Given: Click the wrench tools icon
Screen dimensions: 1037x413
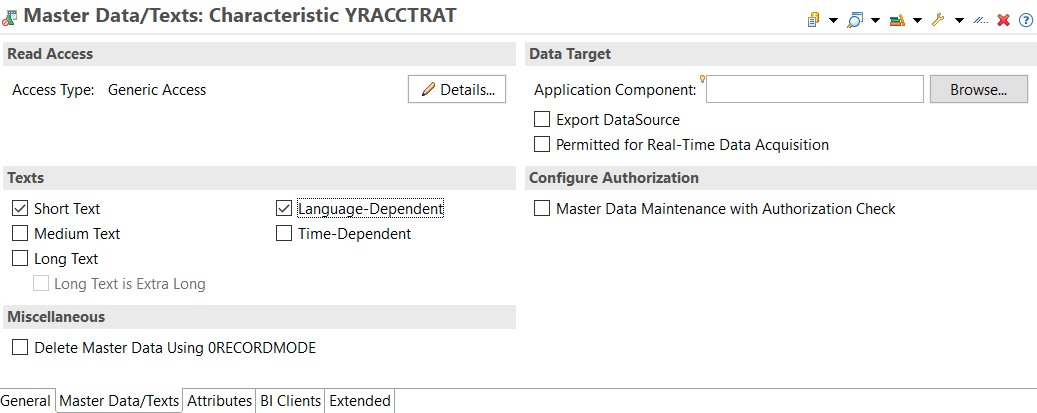Looking at the screenshot, I should [938, 19].
